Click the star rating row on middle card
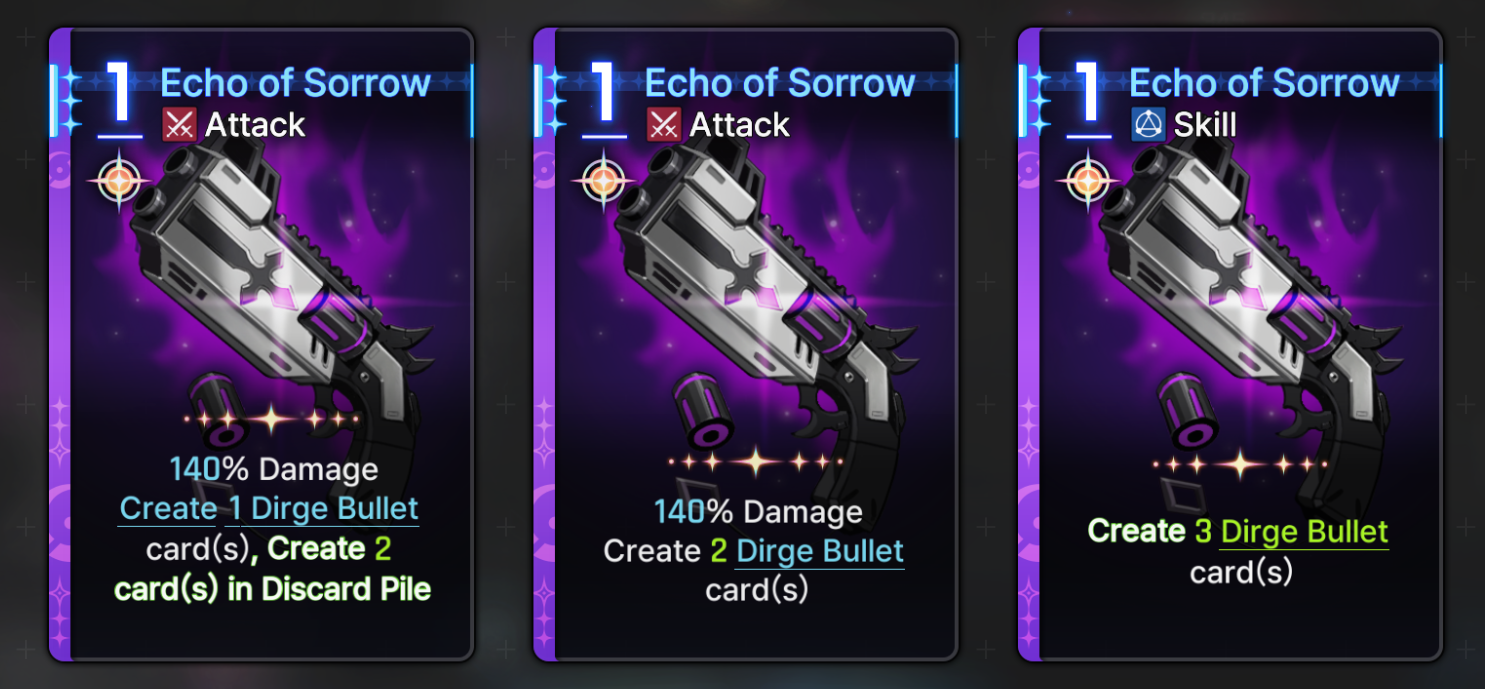 (x=755, y=462)
